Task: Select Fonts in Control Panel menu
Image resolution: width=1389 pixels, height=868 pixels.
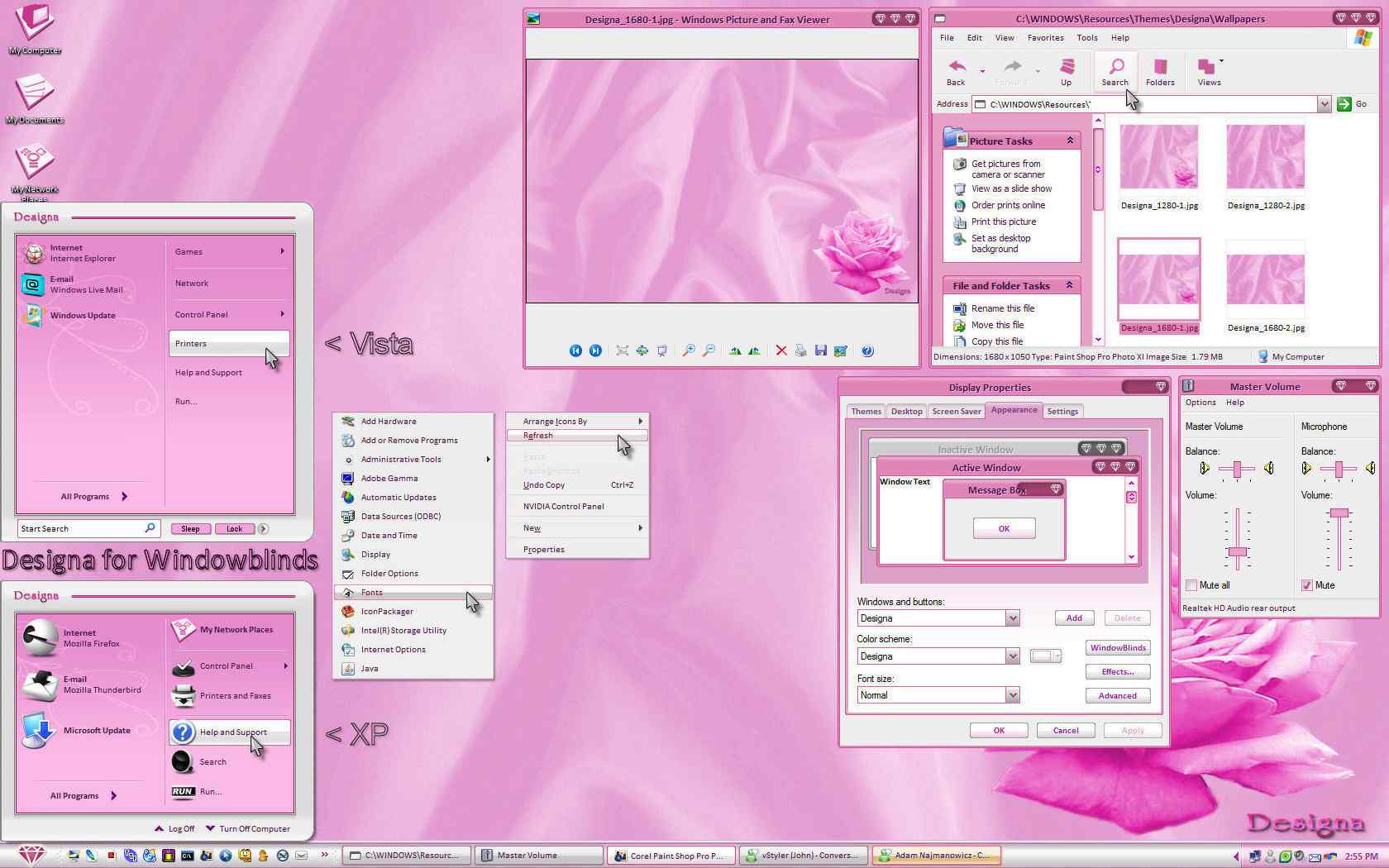Action: (x=413, y=593)
